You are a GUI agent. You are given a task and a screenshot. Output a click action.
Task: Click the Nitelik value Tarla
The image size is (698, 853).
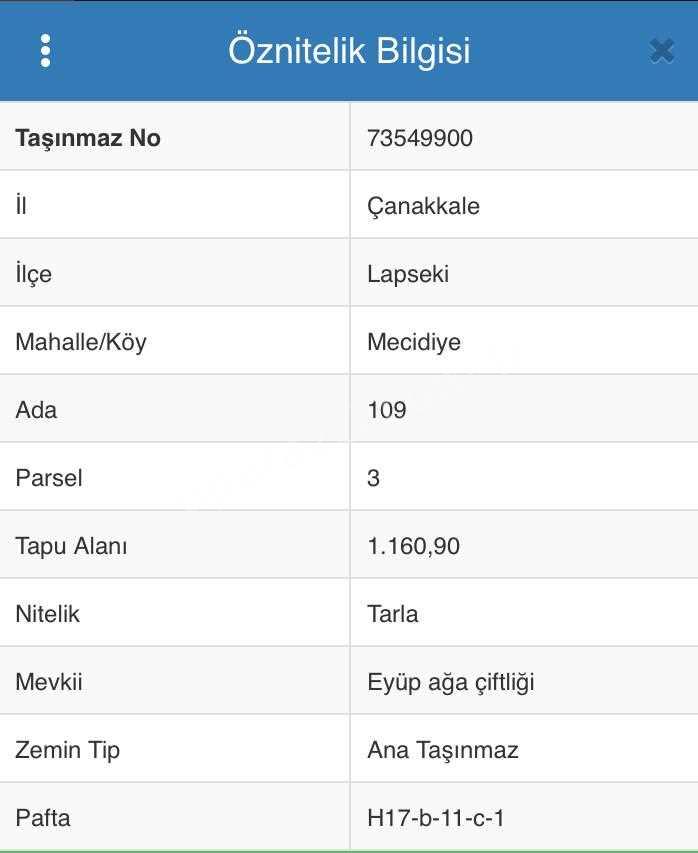(x=393, y=614)
